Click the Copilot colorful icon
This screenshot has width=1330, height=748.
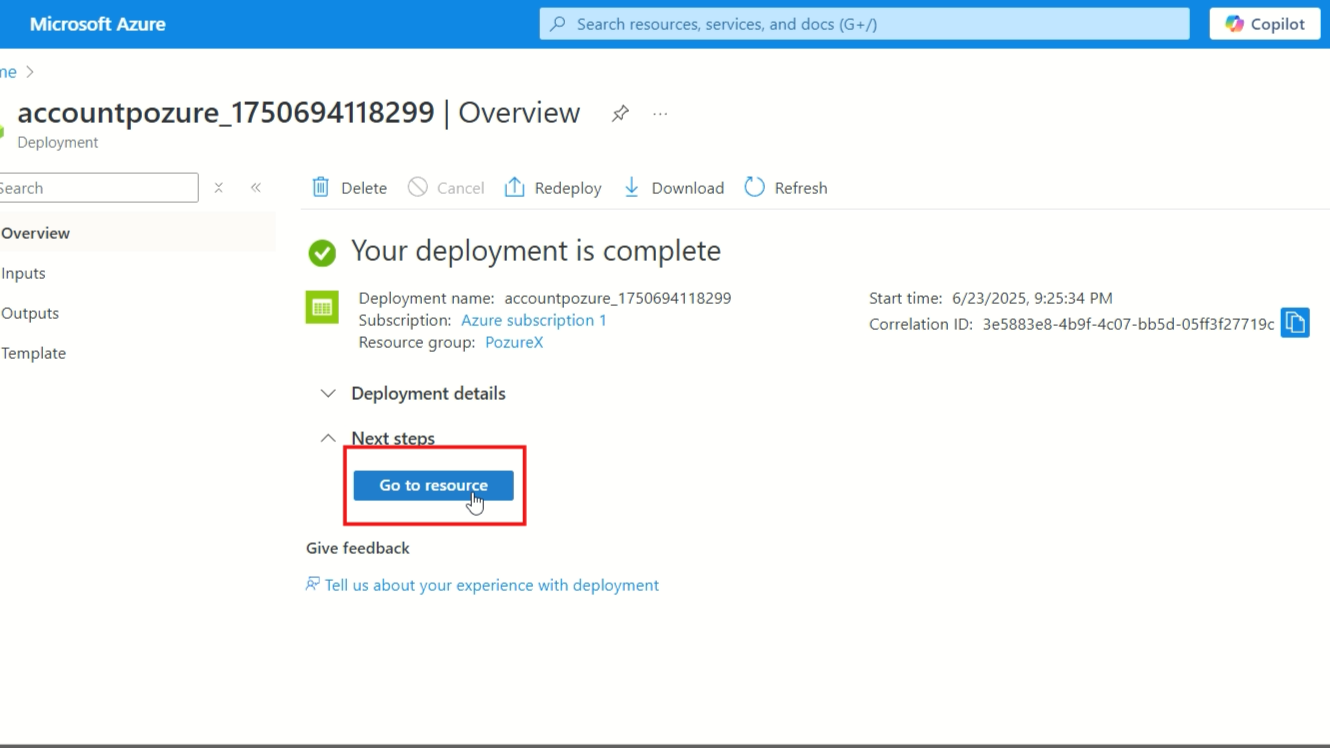point(1234,24)
